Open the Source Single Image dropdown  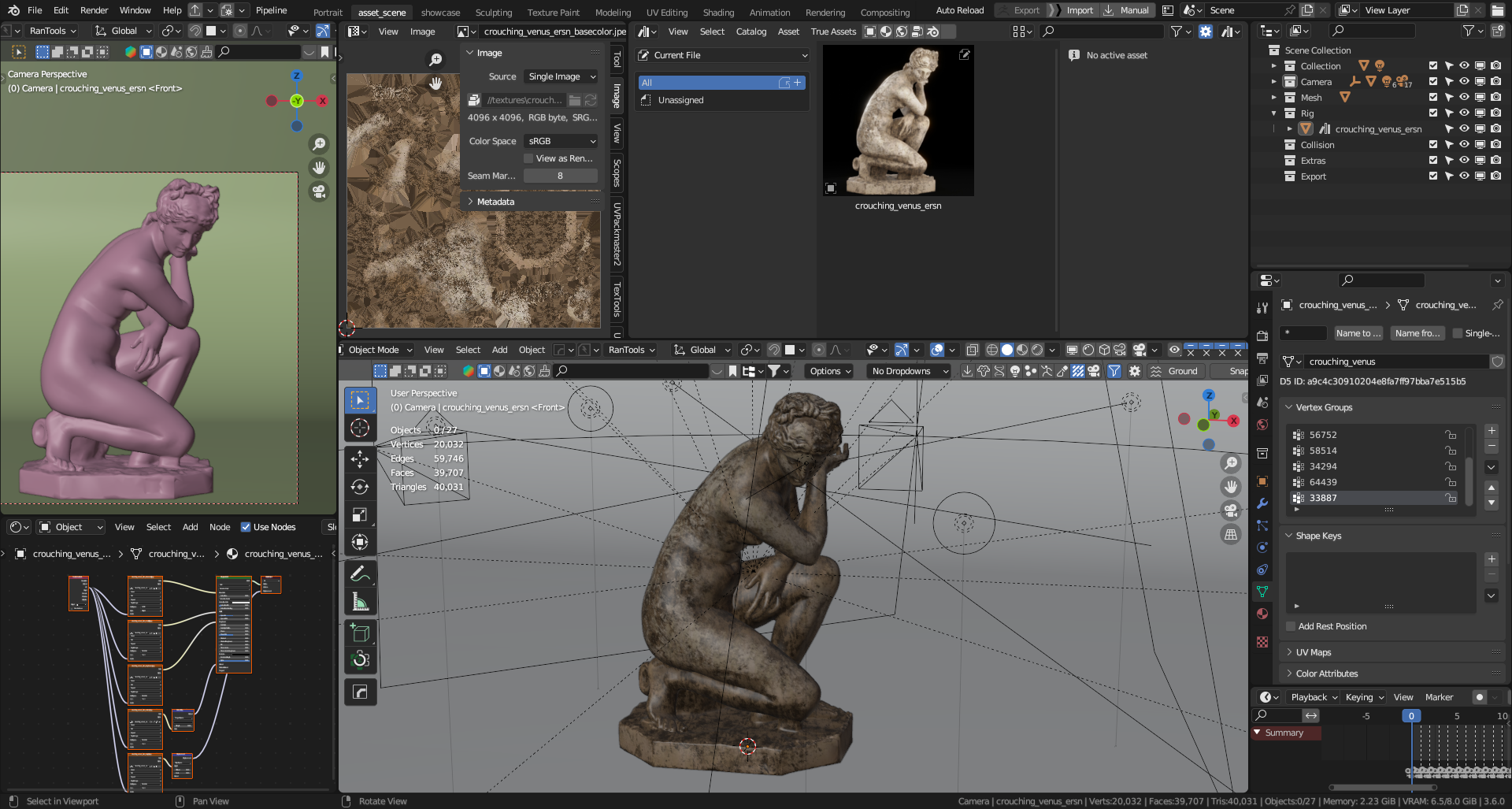pos(561,76)
